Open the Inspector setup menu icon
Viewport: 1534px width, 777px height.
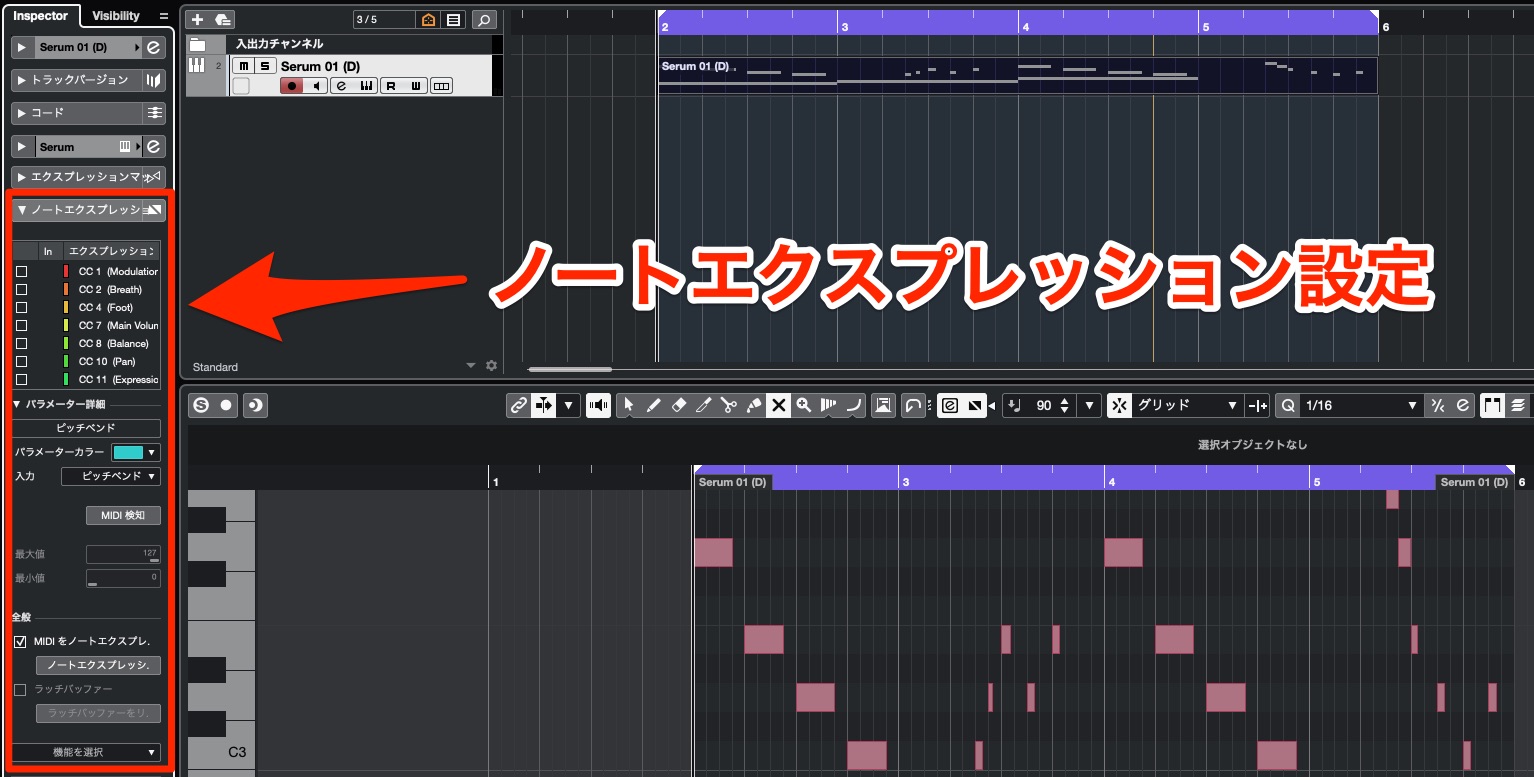tap(164, 16)
